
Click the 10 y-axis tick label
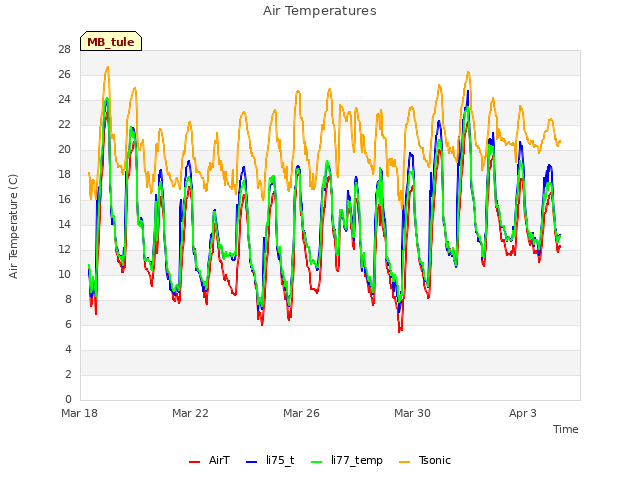click(64, 274)
